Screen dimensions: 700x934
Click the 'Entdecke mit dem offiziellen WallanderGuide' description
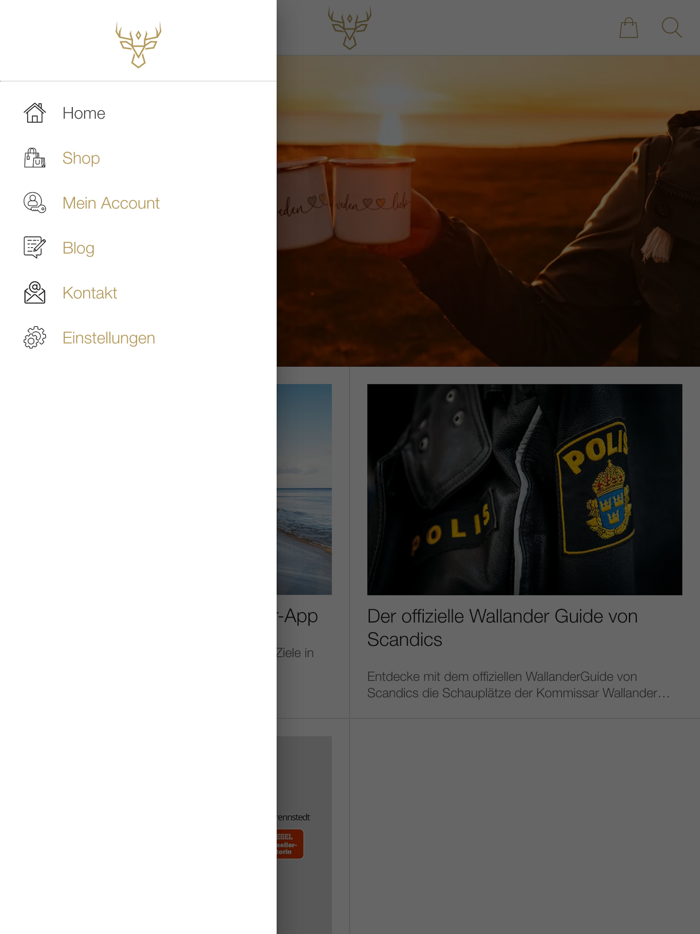click(518, 684)
